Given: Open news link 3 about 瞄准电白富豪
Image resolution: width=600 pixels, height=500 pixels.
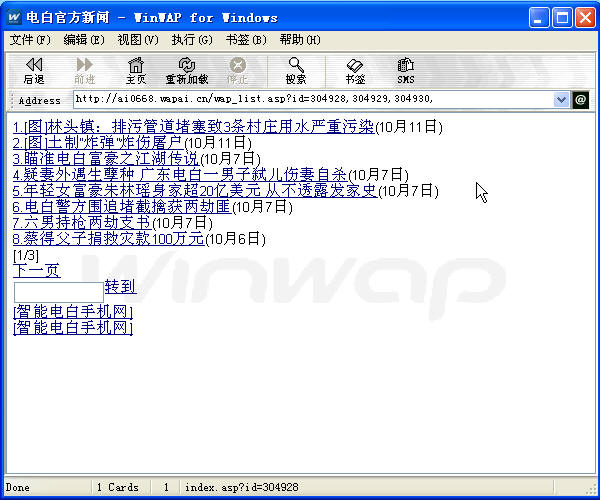Looking at the screenshot, I should pos(105,159).
